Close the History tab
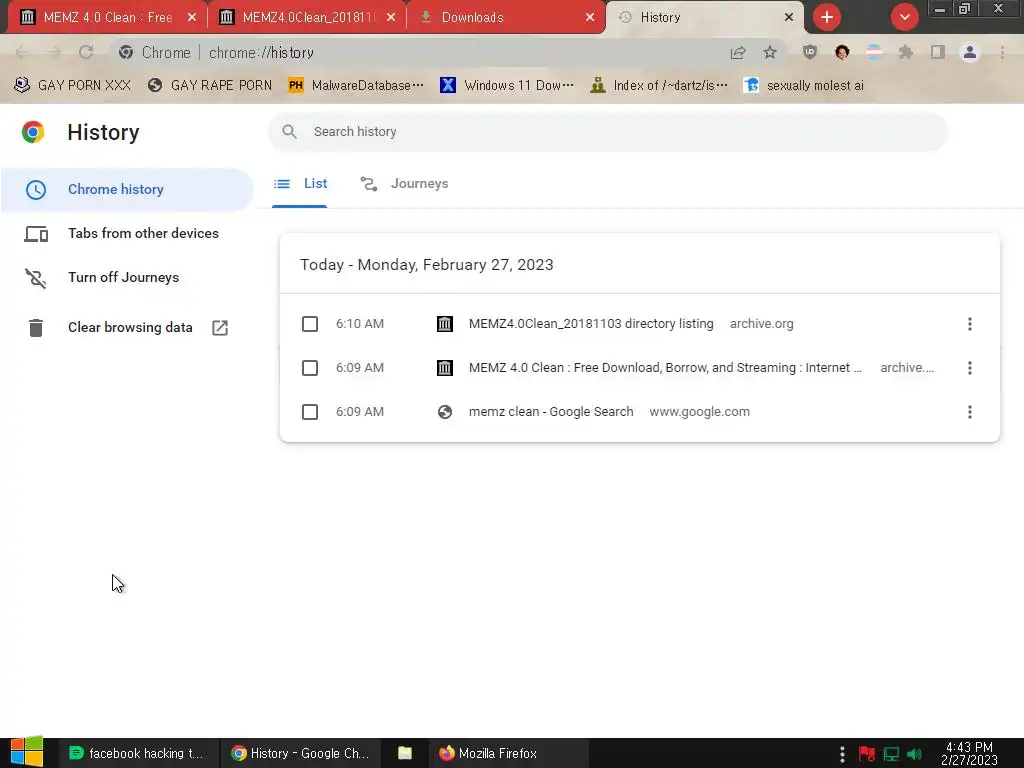This screenshot has width=1024, height=768. point(789,18)
